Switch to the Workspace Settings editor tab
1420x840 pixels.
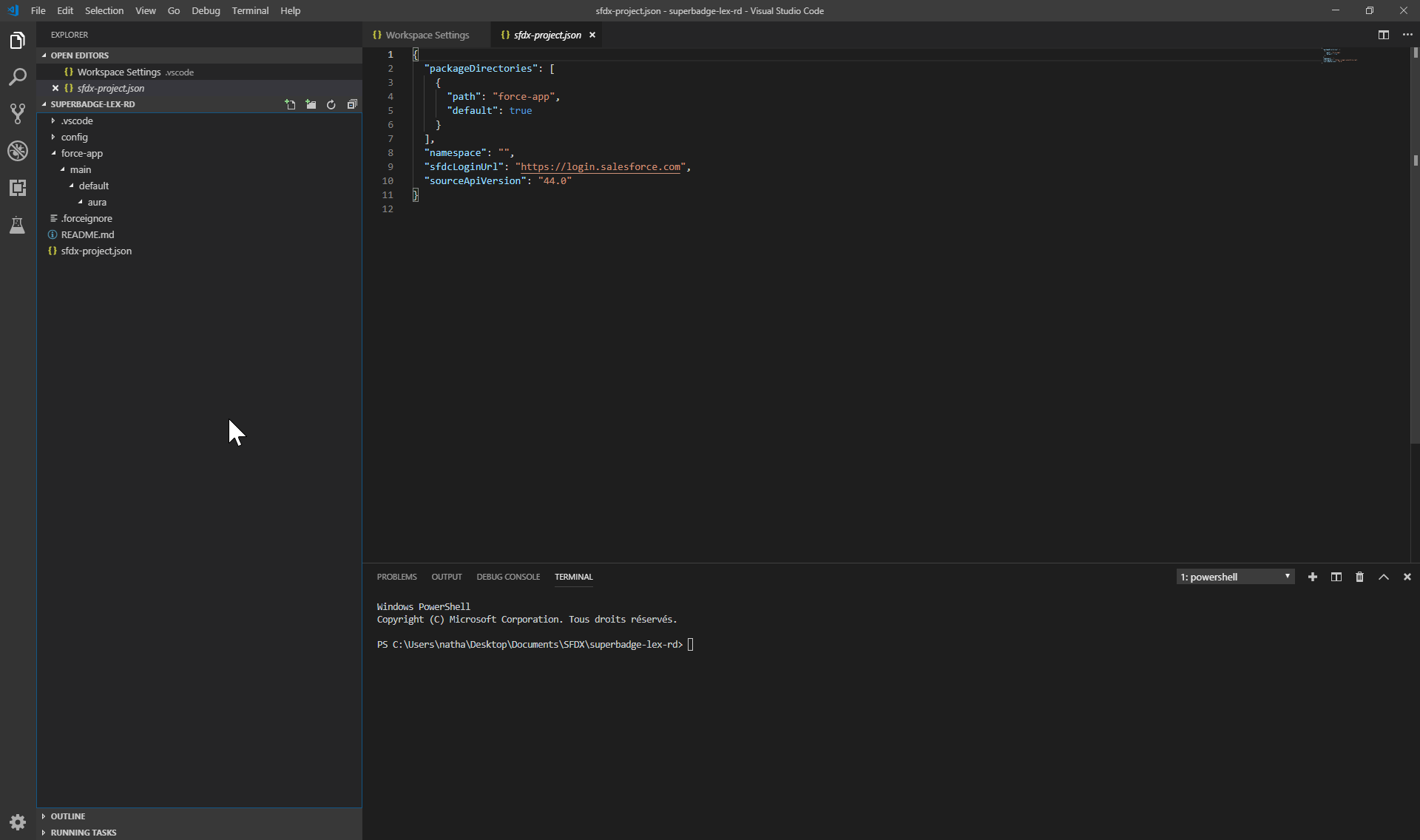click(427, 35)
